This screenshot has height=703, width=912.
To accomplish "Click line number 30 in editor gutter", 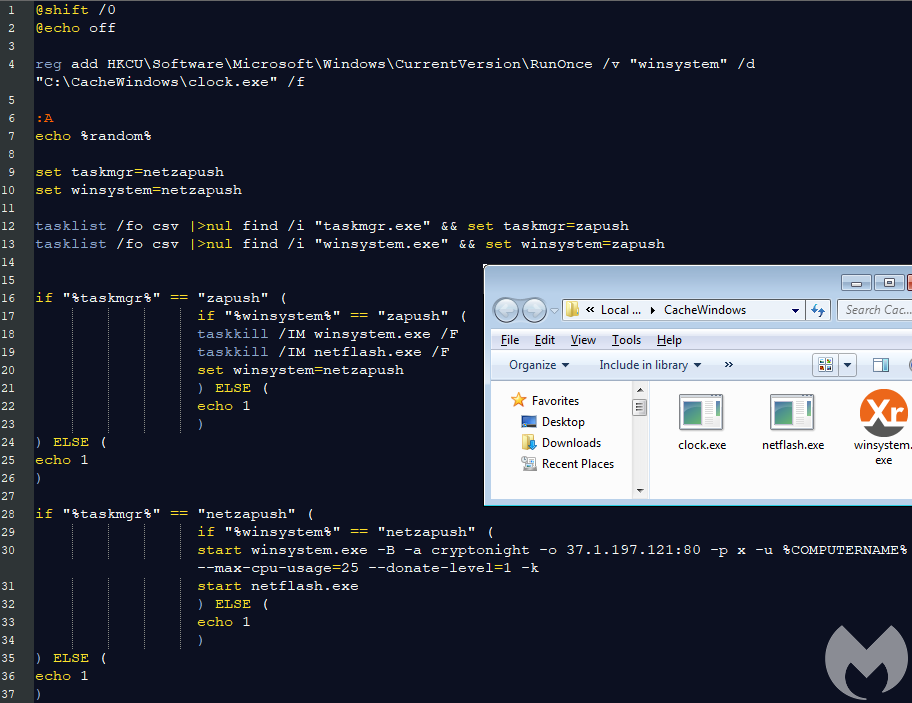I will (x=8, y=550).
